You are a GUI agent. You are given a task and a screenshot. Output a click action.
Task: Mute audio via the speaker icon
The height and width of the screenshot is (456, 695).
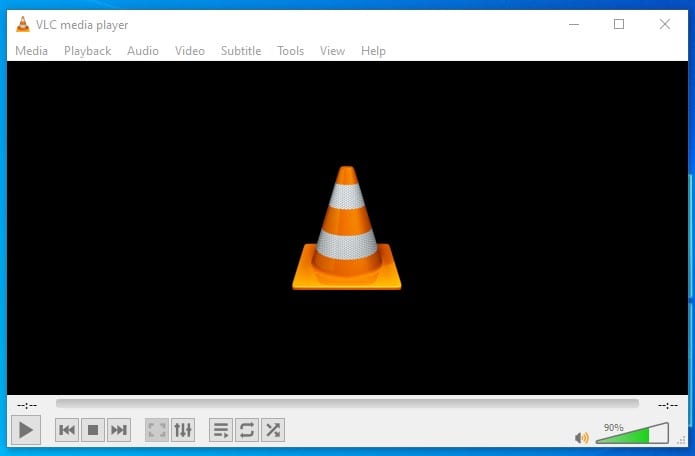(x=581, y=438)
